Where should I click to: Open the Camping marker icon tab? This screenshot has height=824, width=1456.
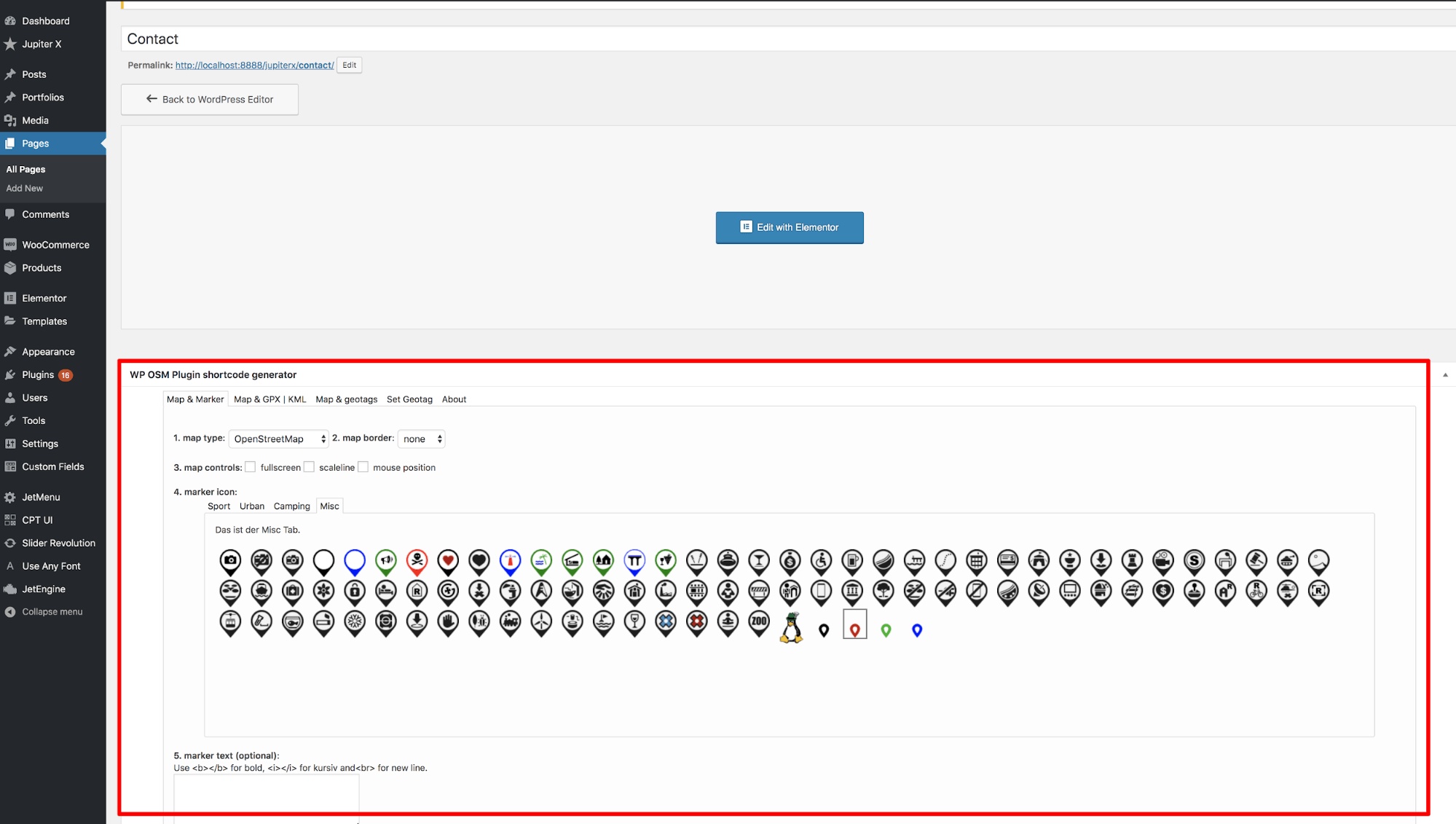tap(291, 506)
